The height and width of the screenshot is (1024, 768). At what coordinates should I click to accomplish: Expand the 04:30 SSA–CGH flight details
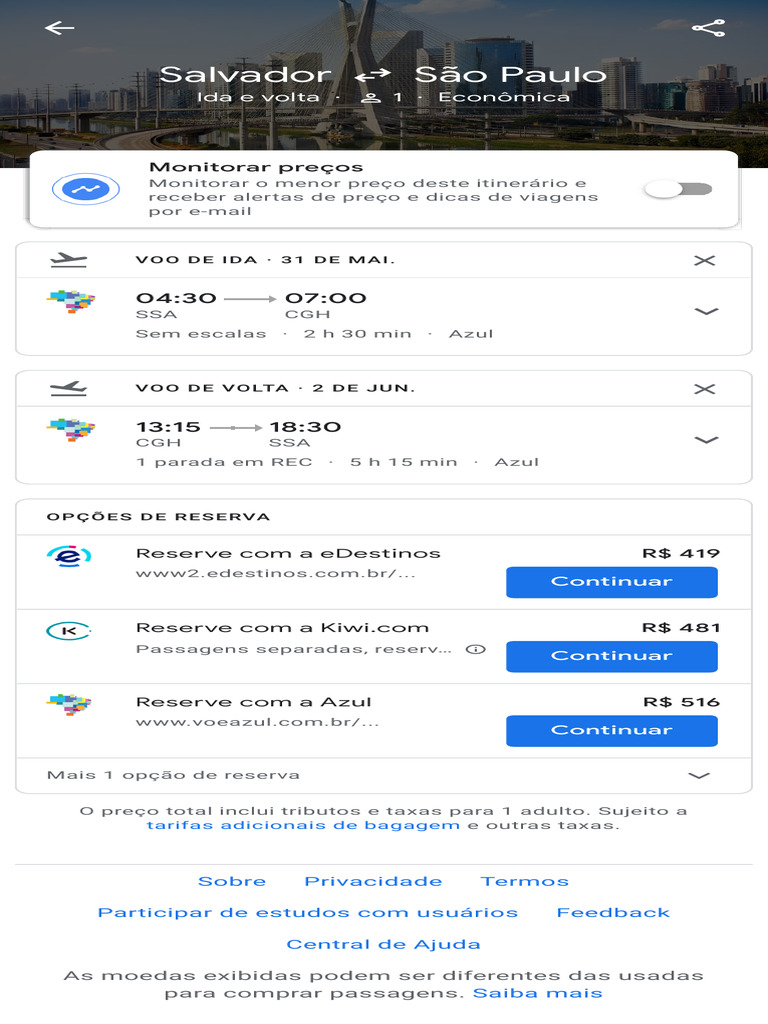[x=706, y=311]
